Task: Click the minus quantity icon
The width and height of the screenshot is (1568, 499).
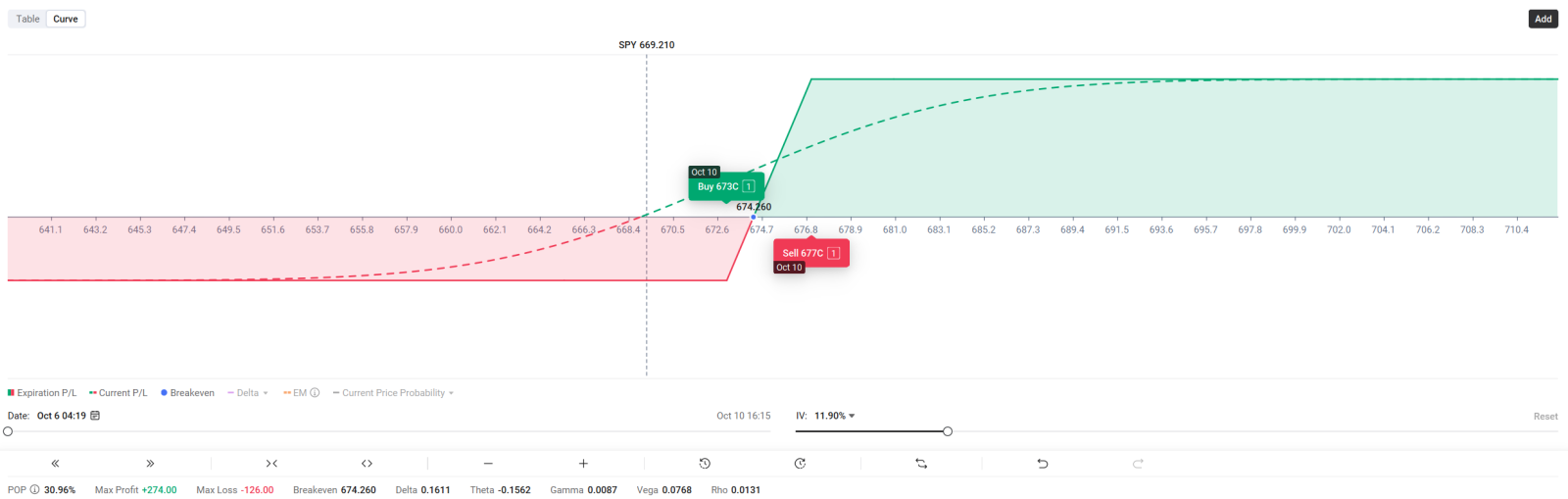Action: click(x=488, y=464)
